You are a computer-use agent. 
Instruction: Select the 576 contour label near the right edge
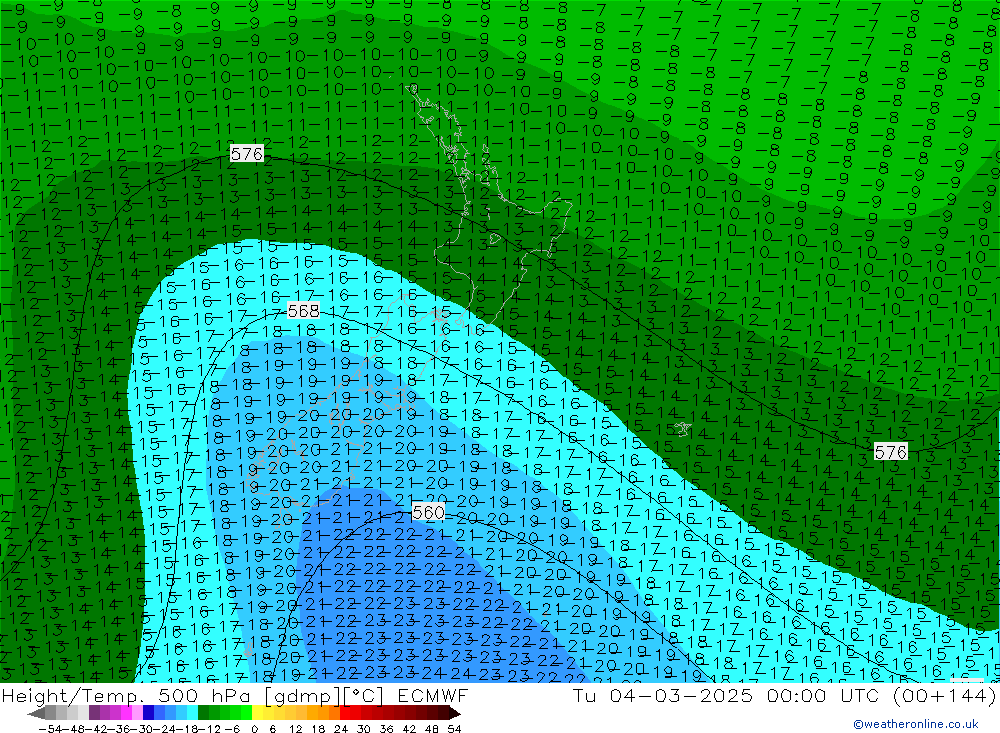click(890, 452)
